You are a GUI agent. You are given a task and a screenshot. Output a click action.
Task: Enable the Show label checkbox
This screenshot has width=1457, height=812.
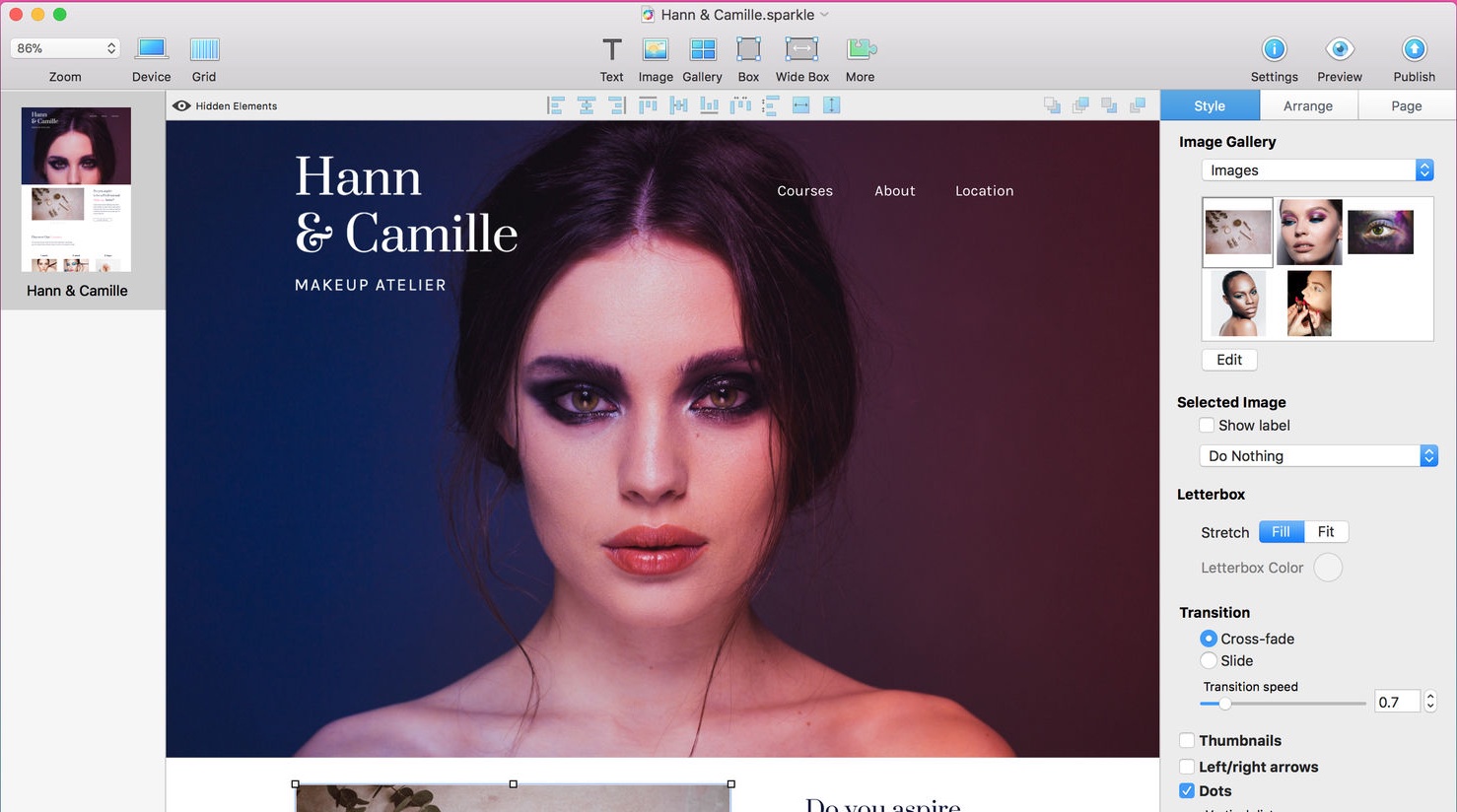tap(1207, 426)
